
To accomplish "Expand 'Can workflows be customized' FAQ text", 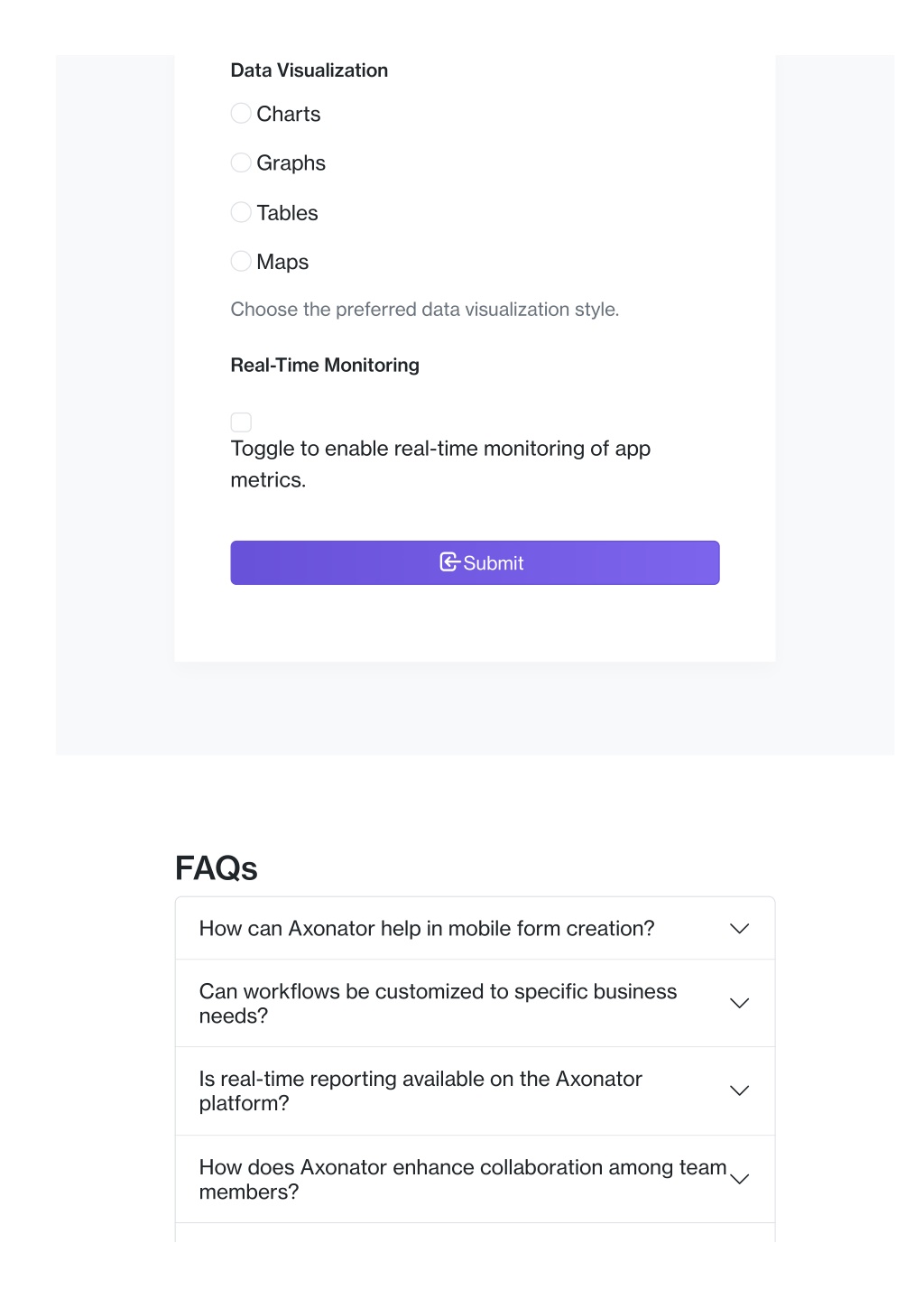I will click(x=438, y=1004).
